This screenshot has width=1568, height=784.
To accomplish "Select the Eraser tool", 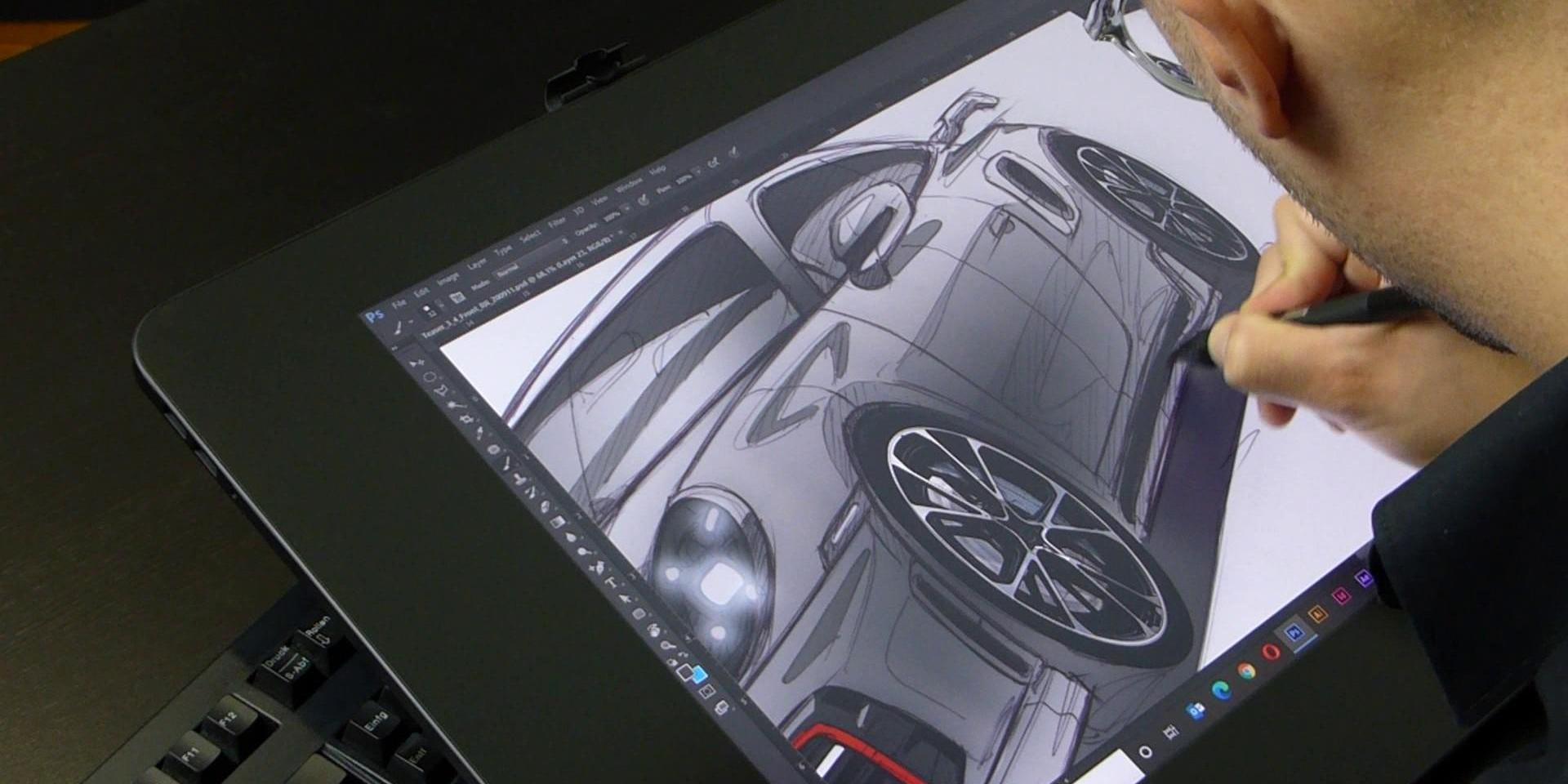I will point(545,506).
